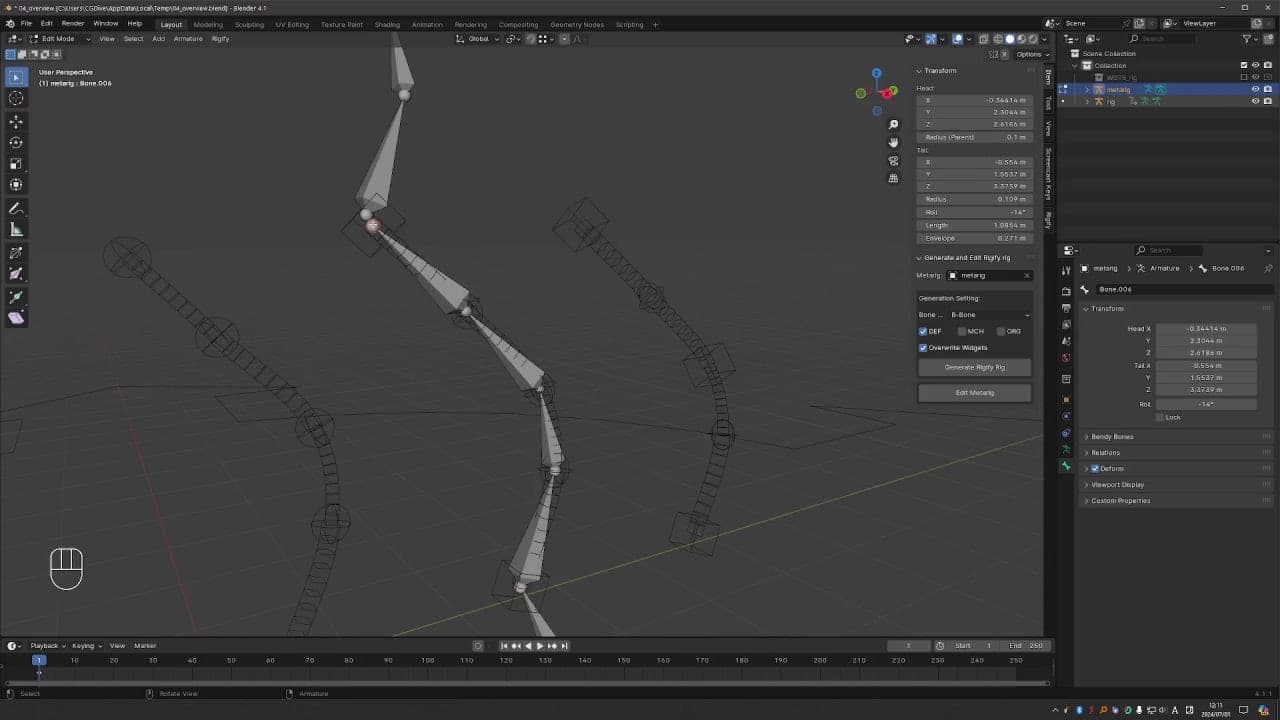The height and width of the screenshot is (720, 1280).
Task: Enable the ORG checkbox
Action: tap(1000, 331)
